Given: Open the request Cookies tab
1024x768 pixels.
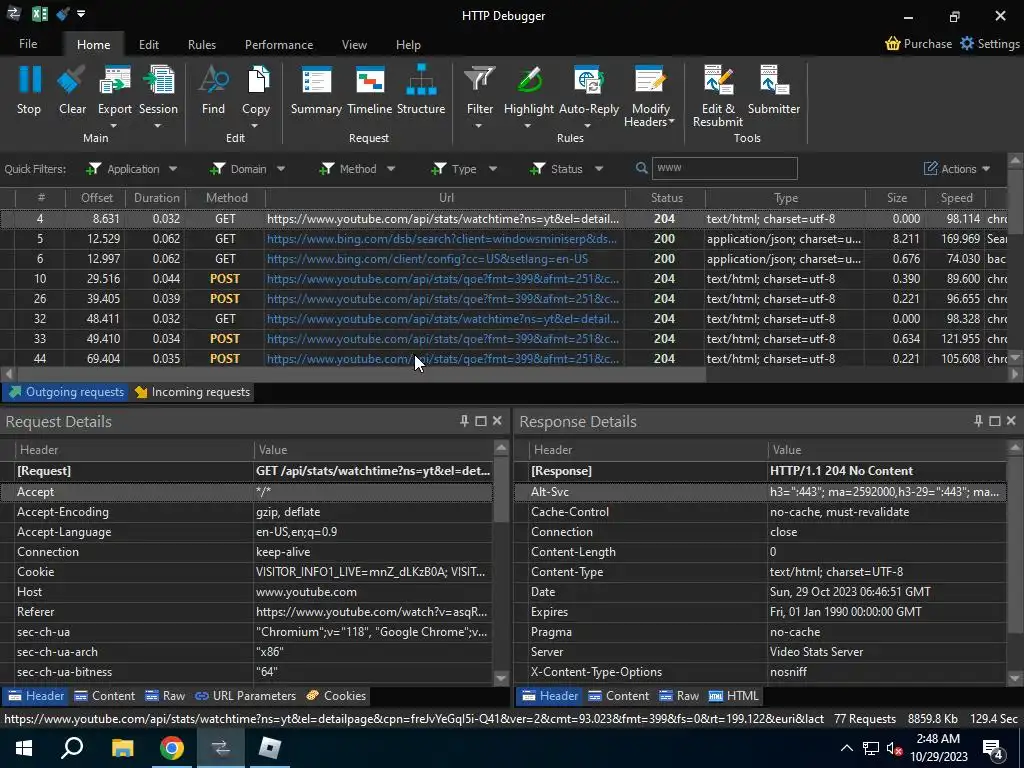Looking at the screenshot, I should [x=336, y=696].
